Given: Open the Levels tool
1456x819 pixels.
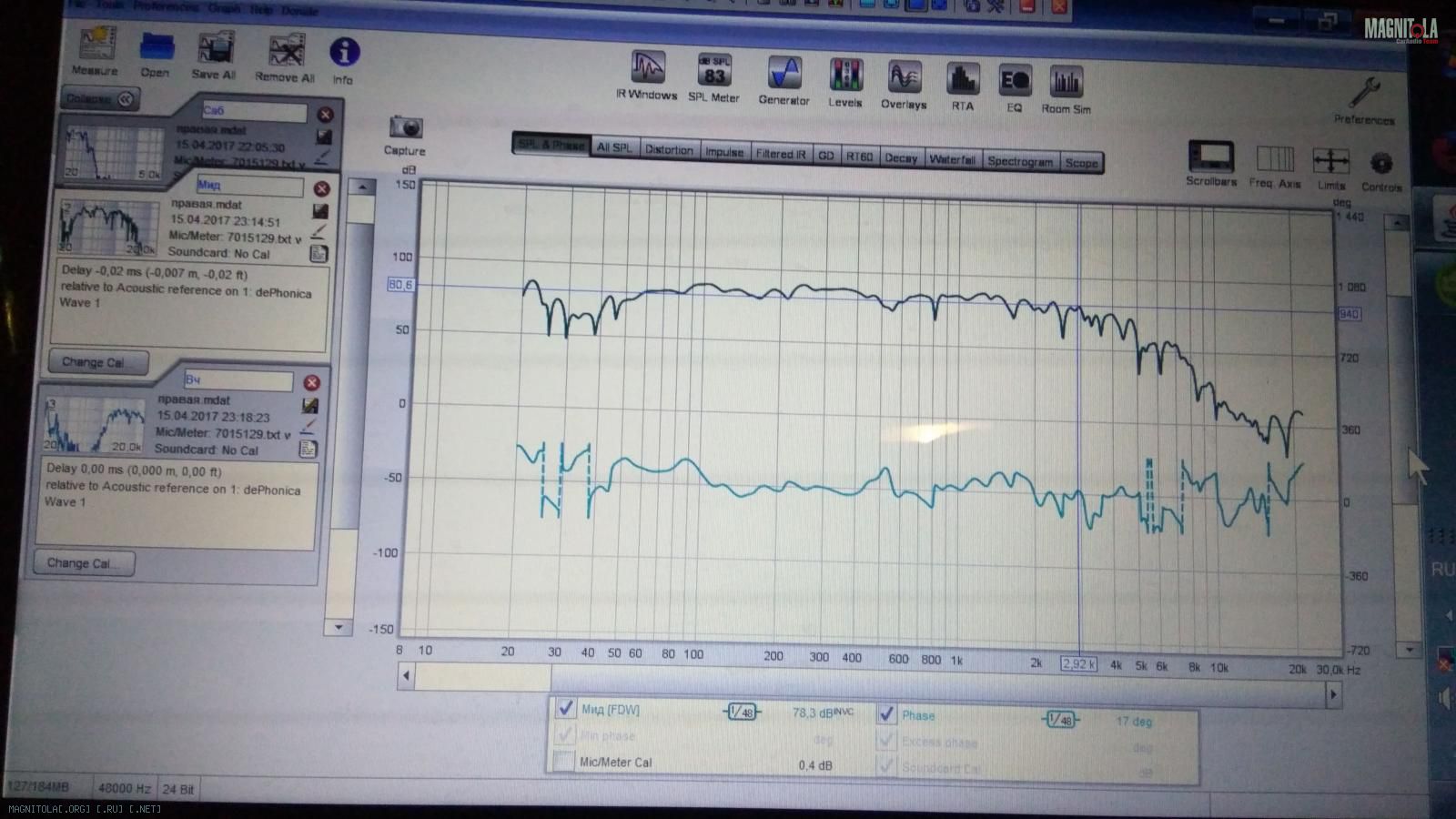Looking at the screenshot, I should (x=845, y=84).
